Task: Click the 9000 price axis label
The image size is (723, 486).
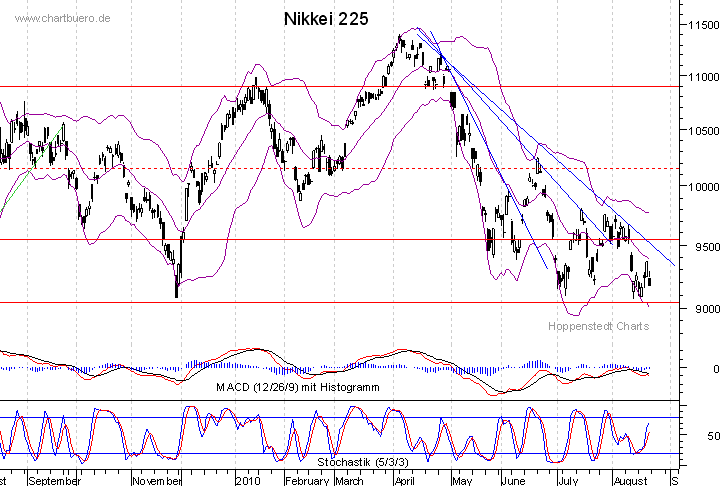Action: (708, 309)
